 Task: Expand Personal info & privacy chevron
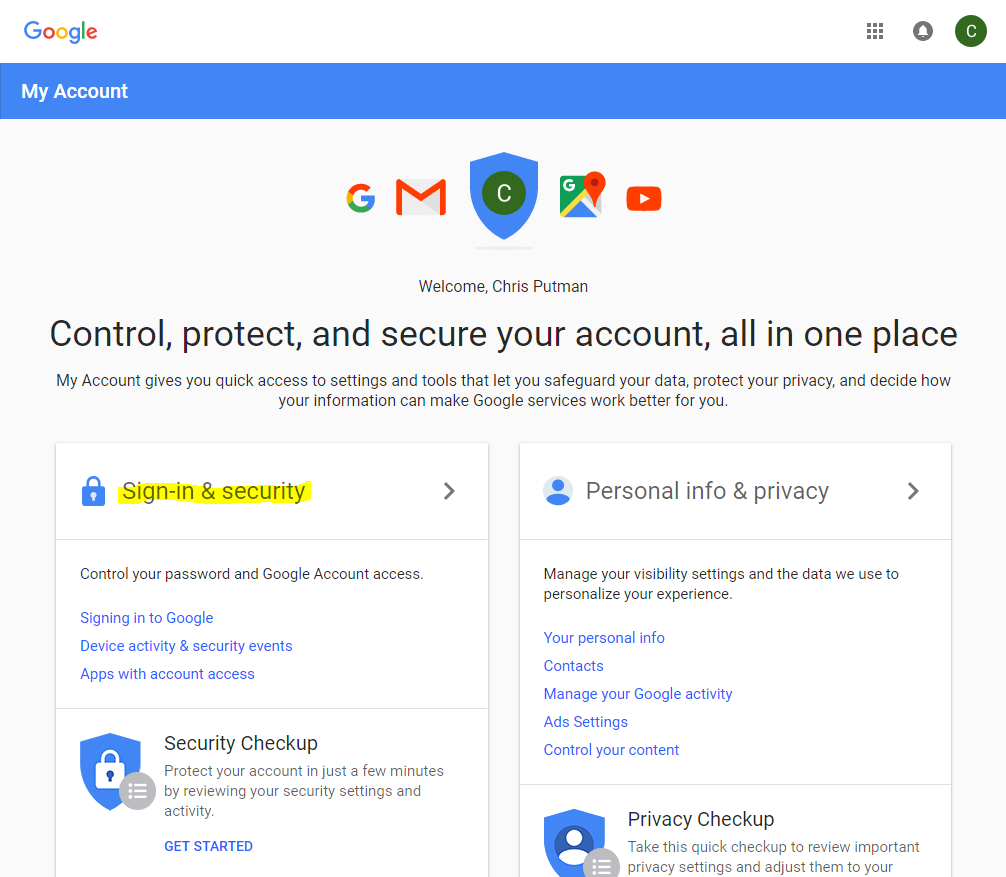pyautogui.click(x=913, y=491)
